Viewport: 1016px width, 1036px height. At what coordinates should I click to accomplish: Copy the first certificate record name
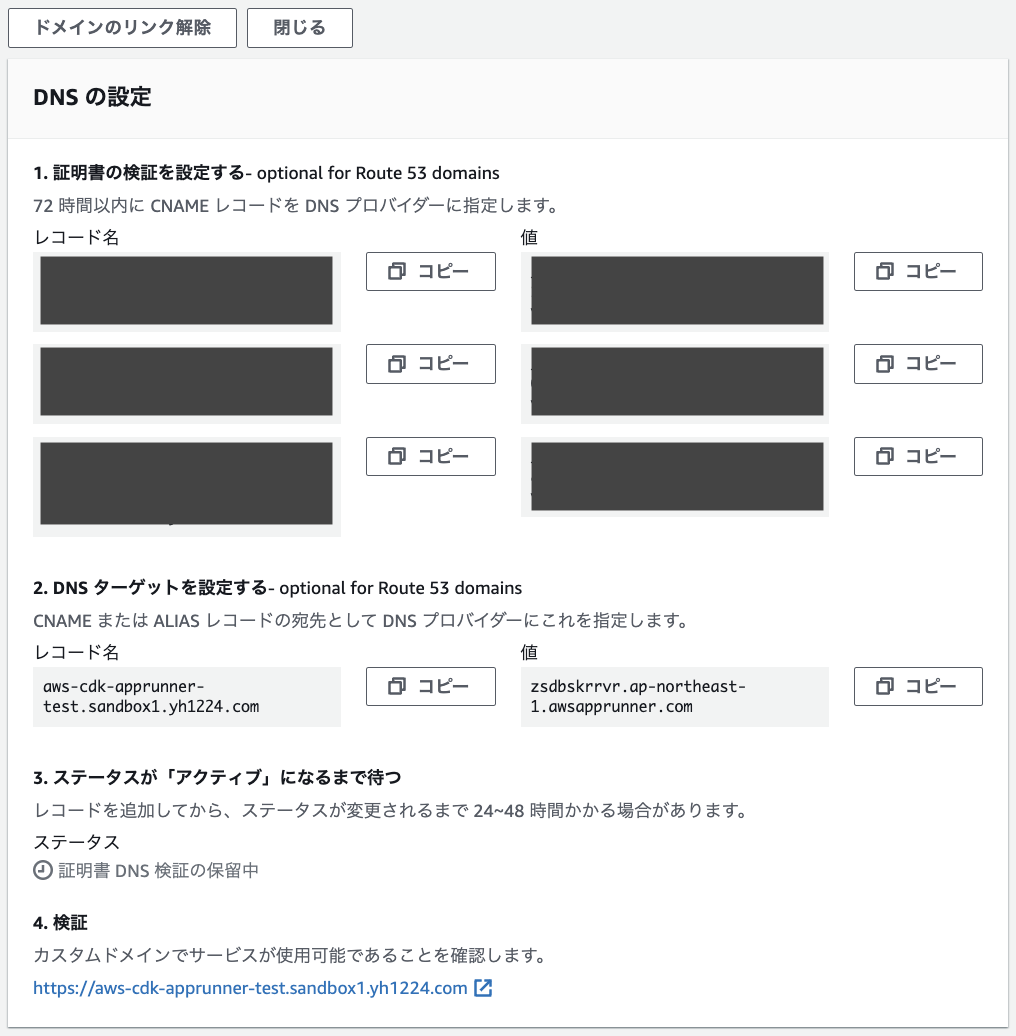coord(430,271)
